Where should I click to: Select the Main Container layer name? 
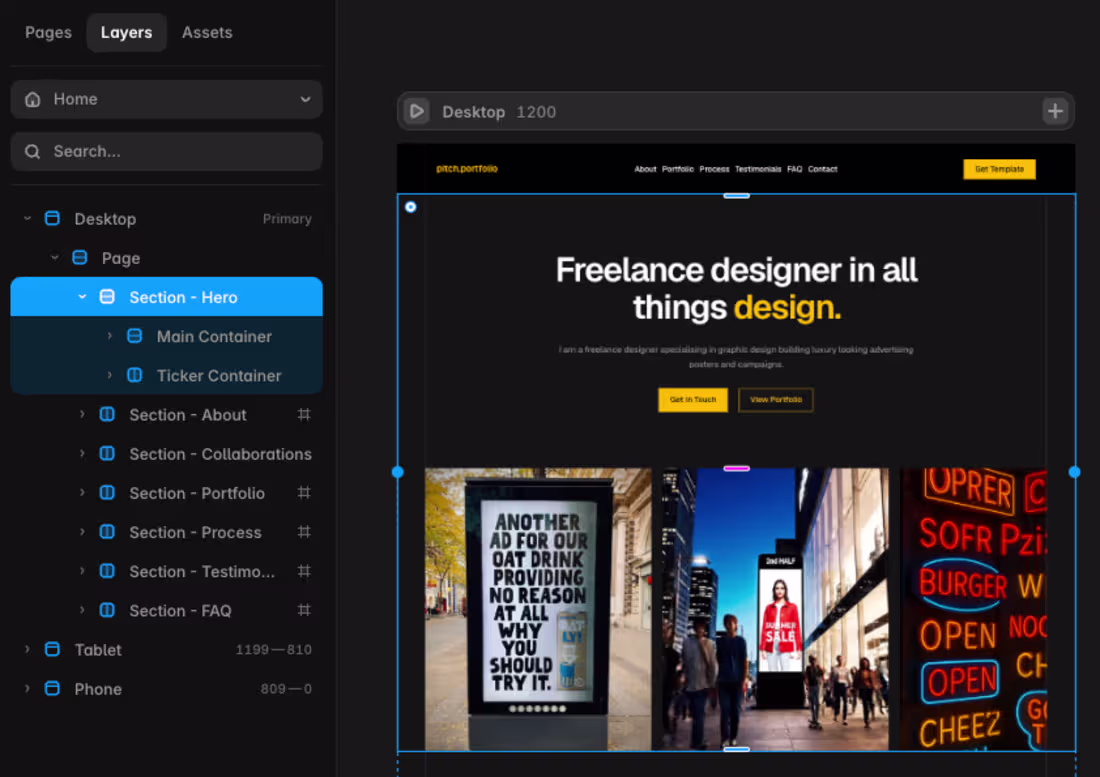[214, 337]
